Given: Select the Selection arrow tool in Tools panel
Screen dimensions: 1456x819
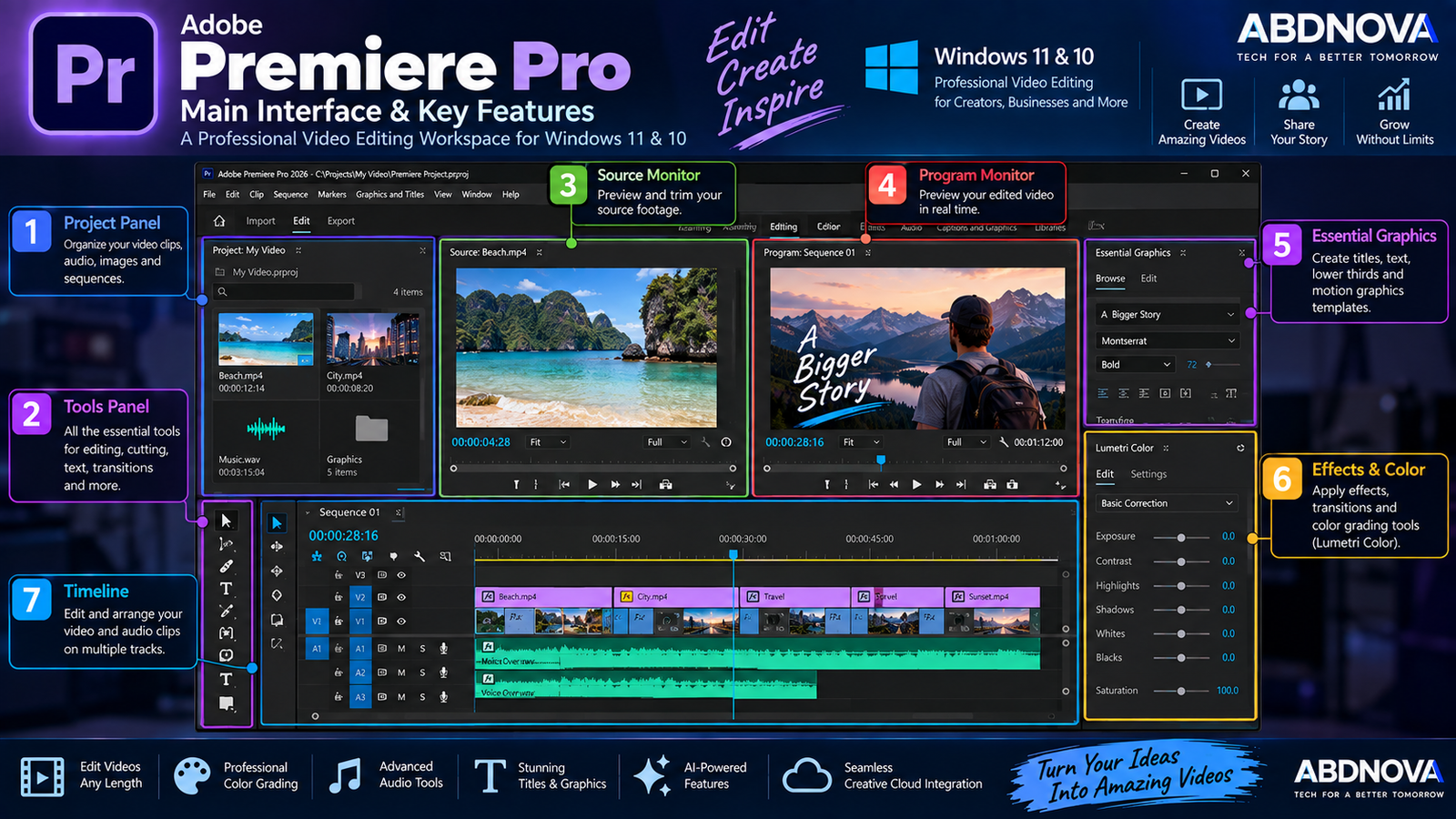Looking at the screenshot, I should click(227, 521).
